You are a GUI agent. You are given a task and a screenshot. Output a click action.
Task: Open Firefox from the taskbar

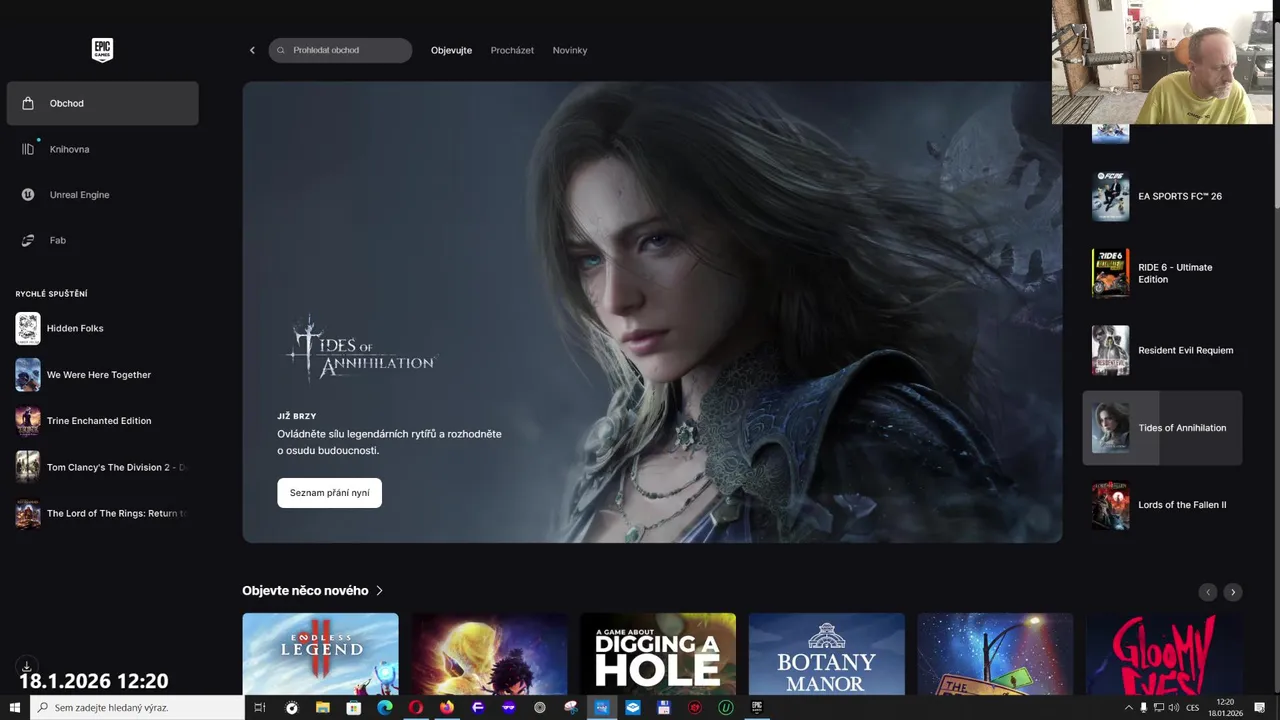point(447,707)
